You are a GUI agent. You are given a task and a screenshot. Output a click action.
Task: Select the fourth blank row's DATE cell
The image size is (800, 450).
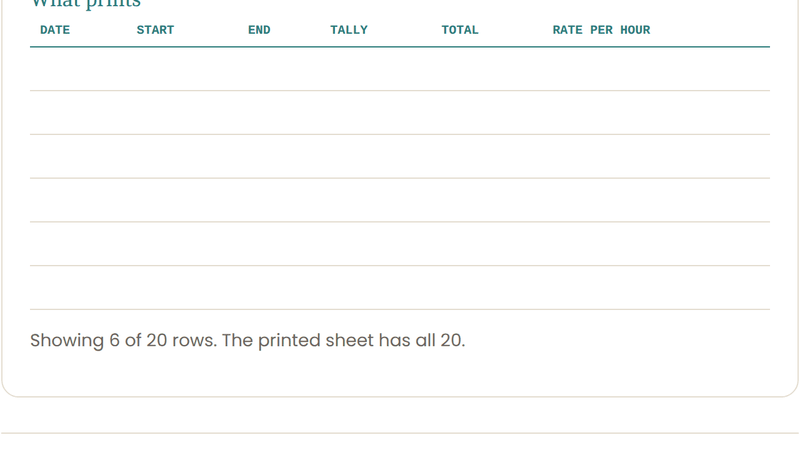coord(78,201)
